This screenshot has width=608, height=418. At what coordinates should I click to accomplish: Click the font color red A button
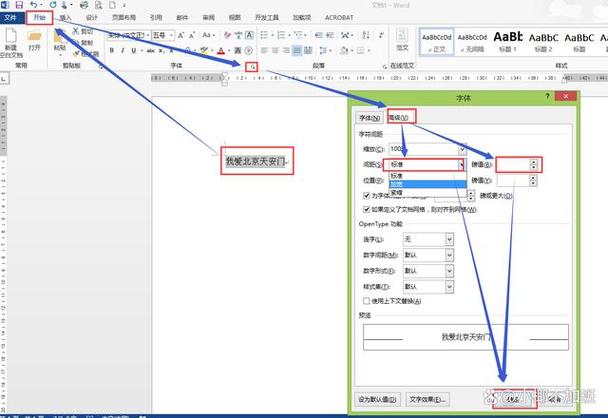(x=222, y=50)
